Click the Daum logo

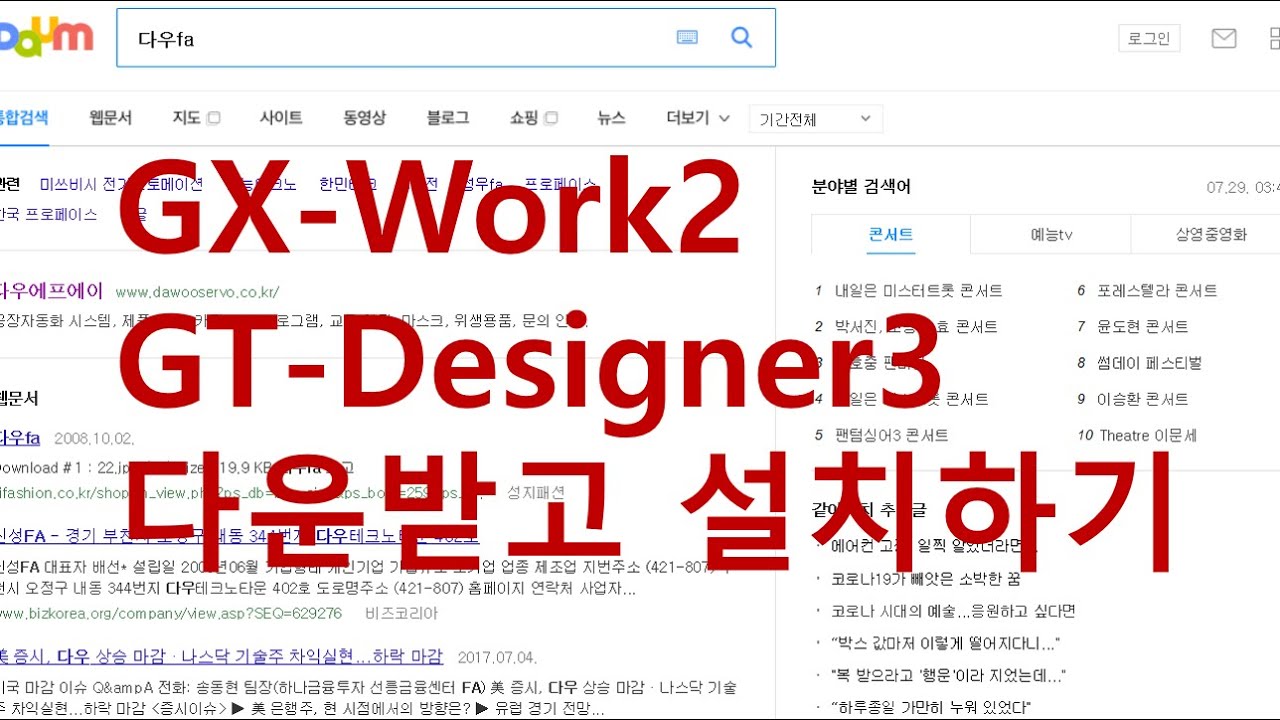pos(47,37)
